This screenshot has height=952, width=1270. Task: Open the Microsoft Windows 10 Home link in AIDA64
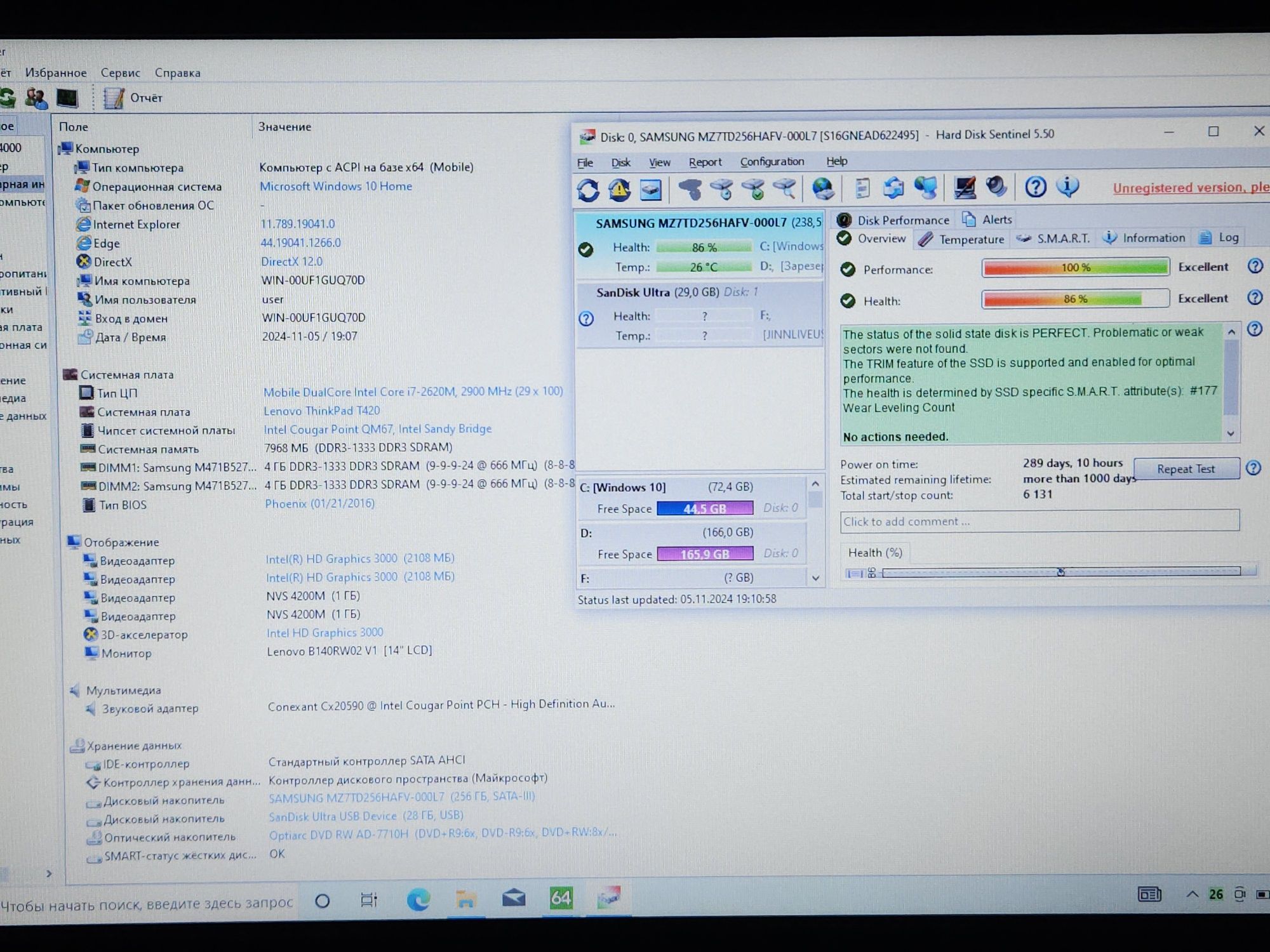pyautogui.click(x=335, y=187)
